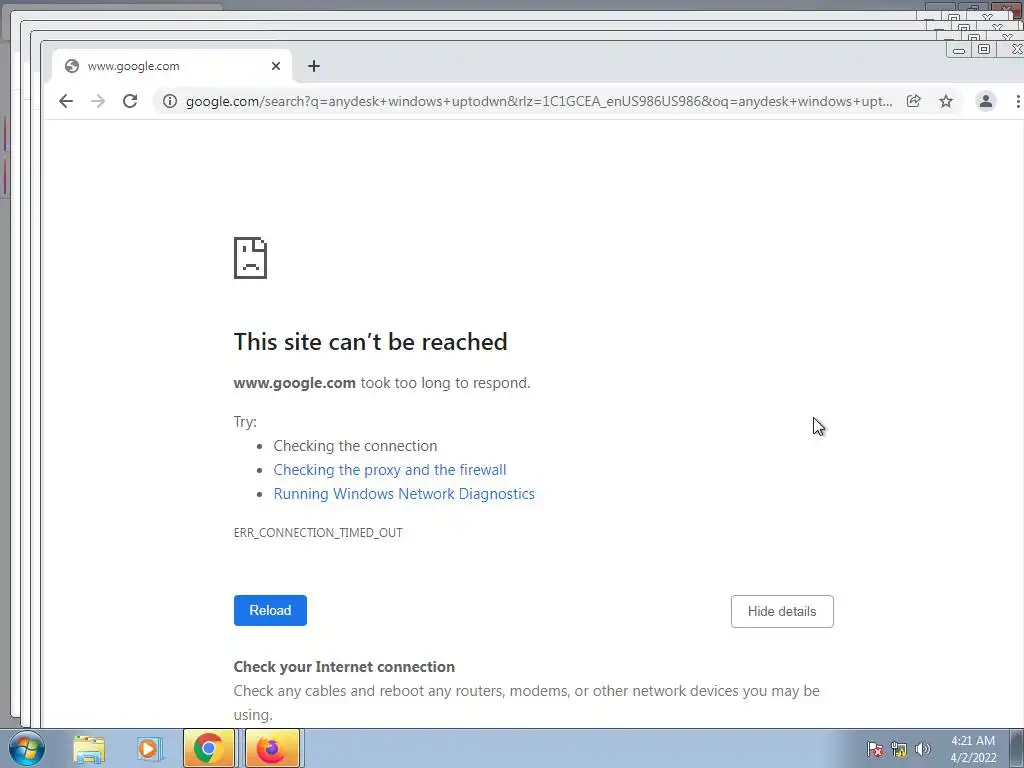1024x768 pixels.
Task: Click the address bar URL field
Action: pyautogui.click(x=539, y=101)
